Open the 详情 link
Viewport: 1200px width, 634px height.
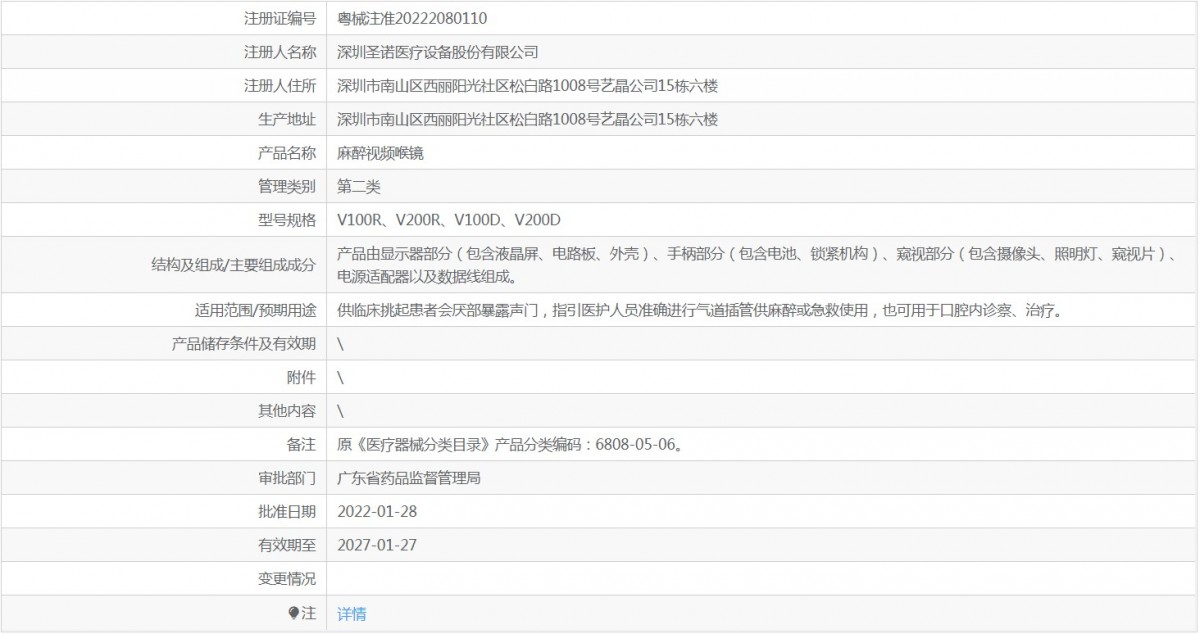point(351,614)
